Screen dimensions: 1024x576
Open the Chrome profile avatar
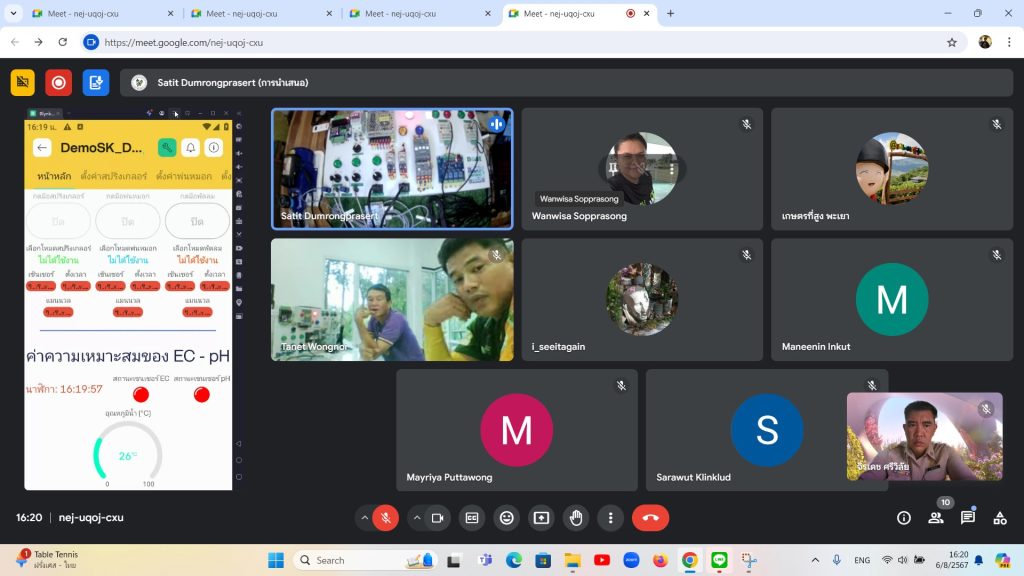coord(985,42)
